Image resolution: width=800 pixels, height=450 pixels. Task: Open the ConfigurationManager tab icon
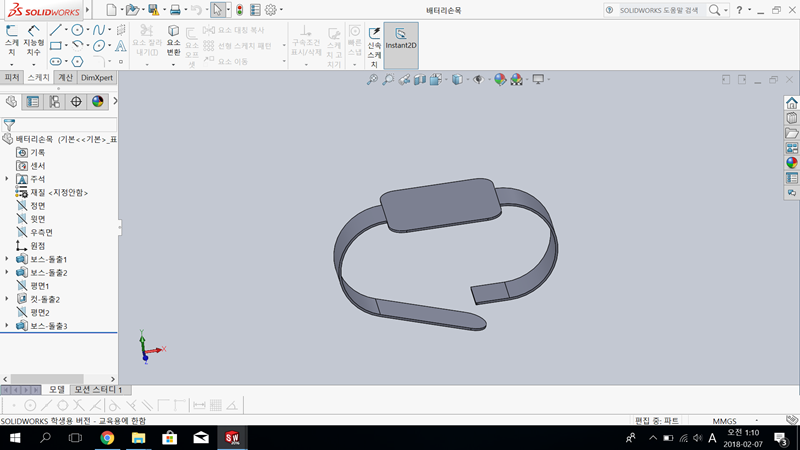(x=54, y=102)
